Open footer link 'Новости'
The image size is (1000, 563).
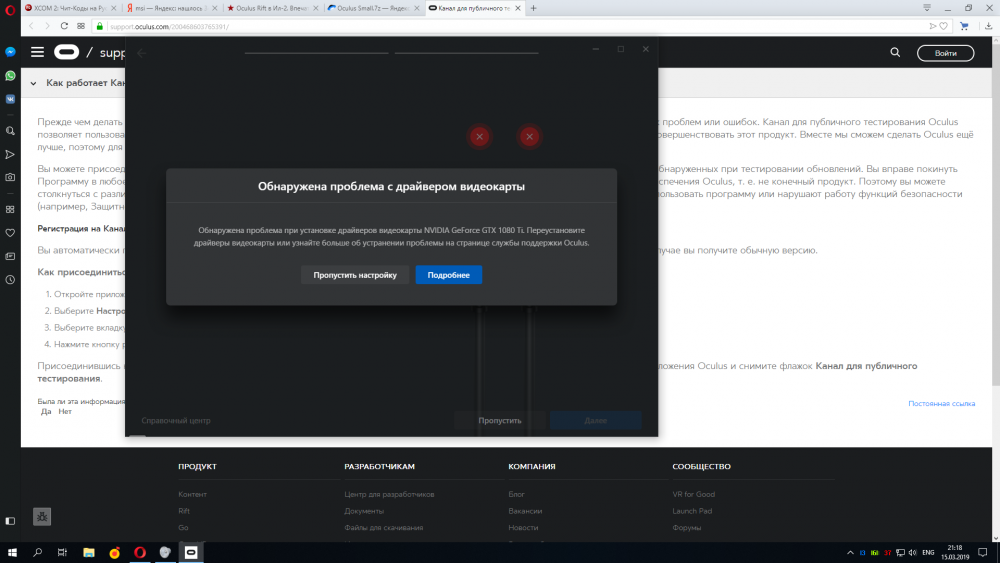click(x=523, y=527)
